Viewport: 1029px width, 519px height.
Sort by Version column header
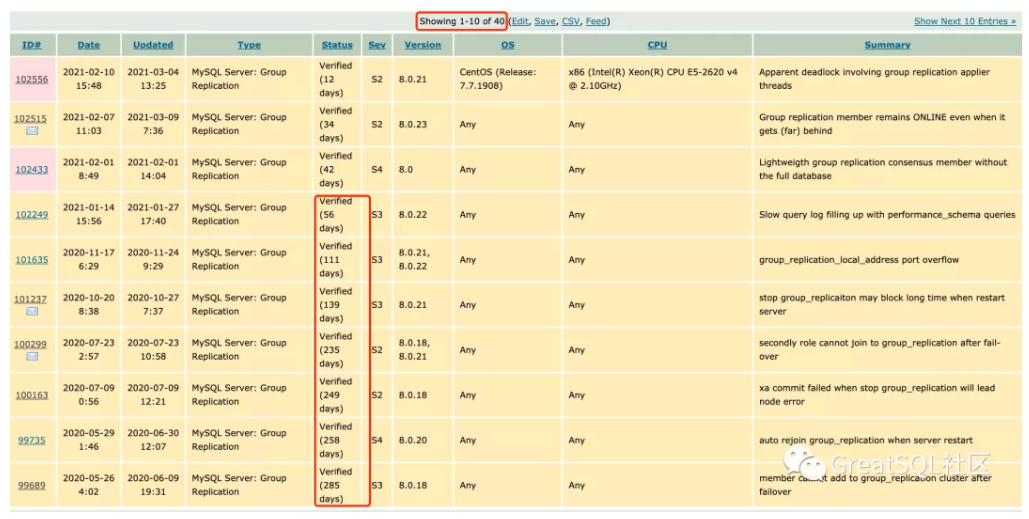coord(423,45)
